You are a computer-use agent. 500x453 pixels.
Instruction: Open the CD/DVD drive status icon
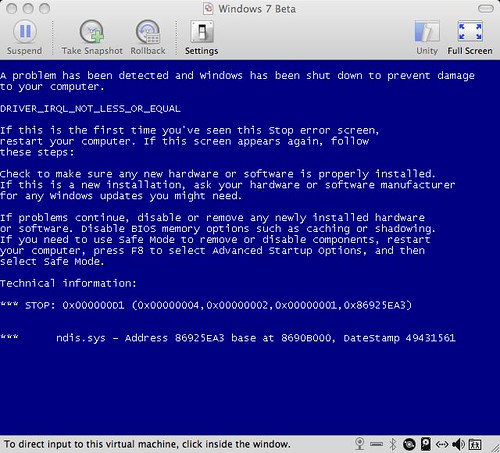(409, 444)
